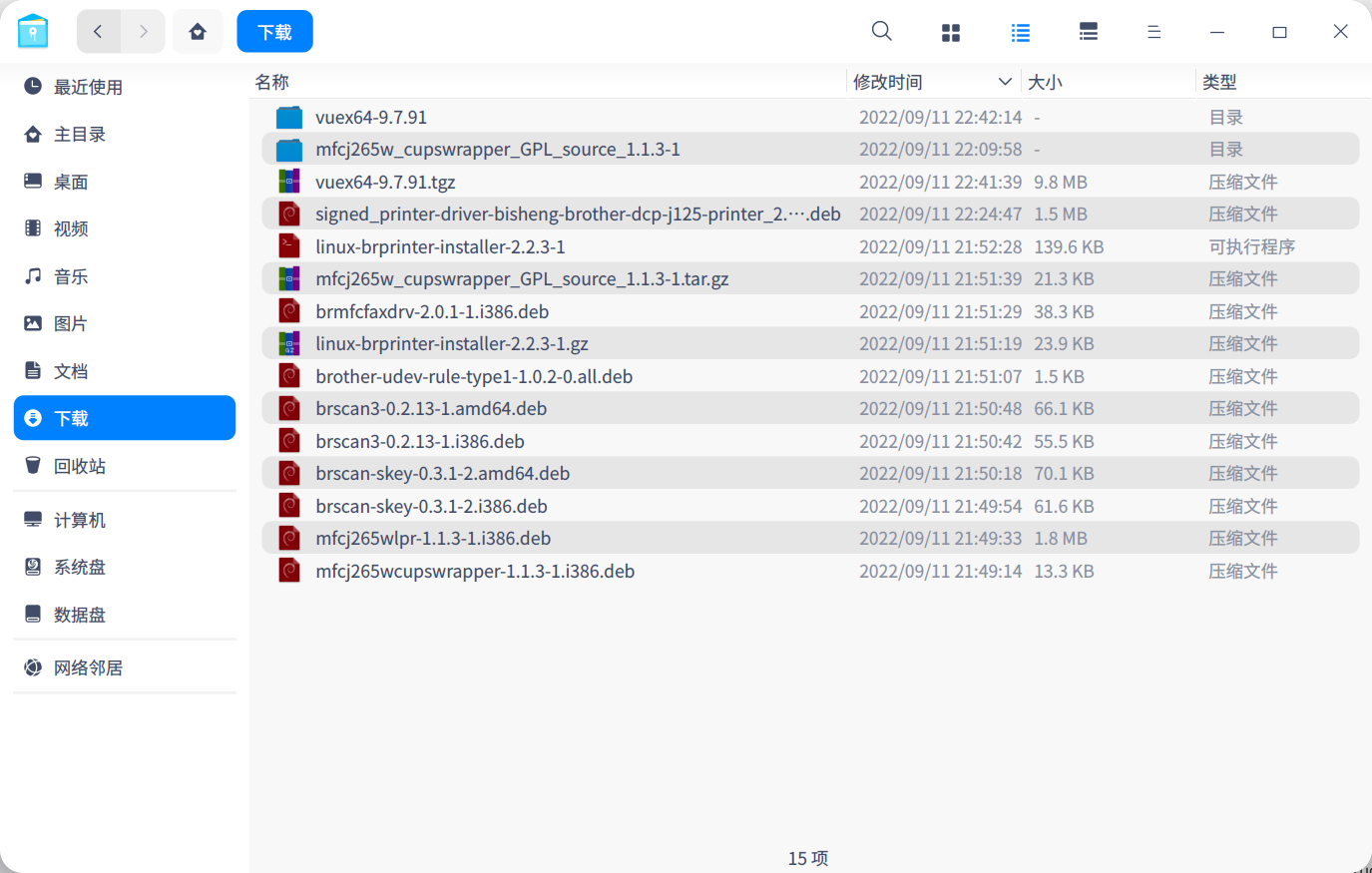Sort files by 大小 column
The image size is (1372, 873).
coord(1045,81)
